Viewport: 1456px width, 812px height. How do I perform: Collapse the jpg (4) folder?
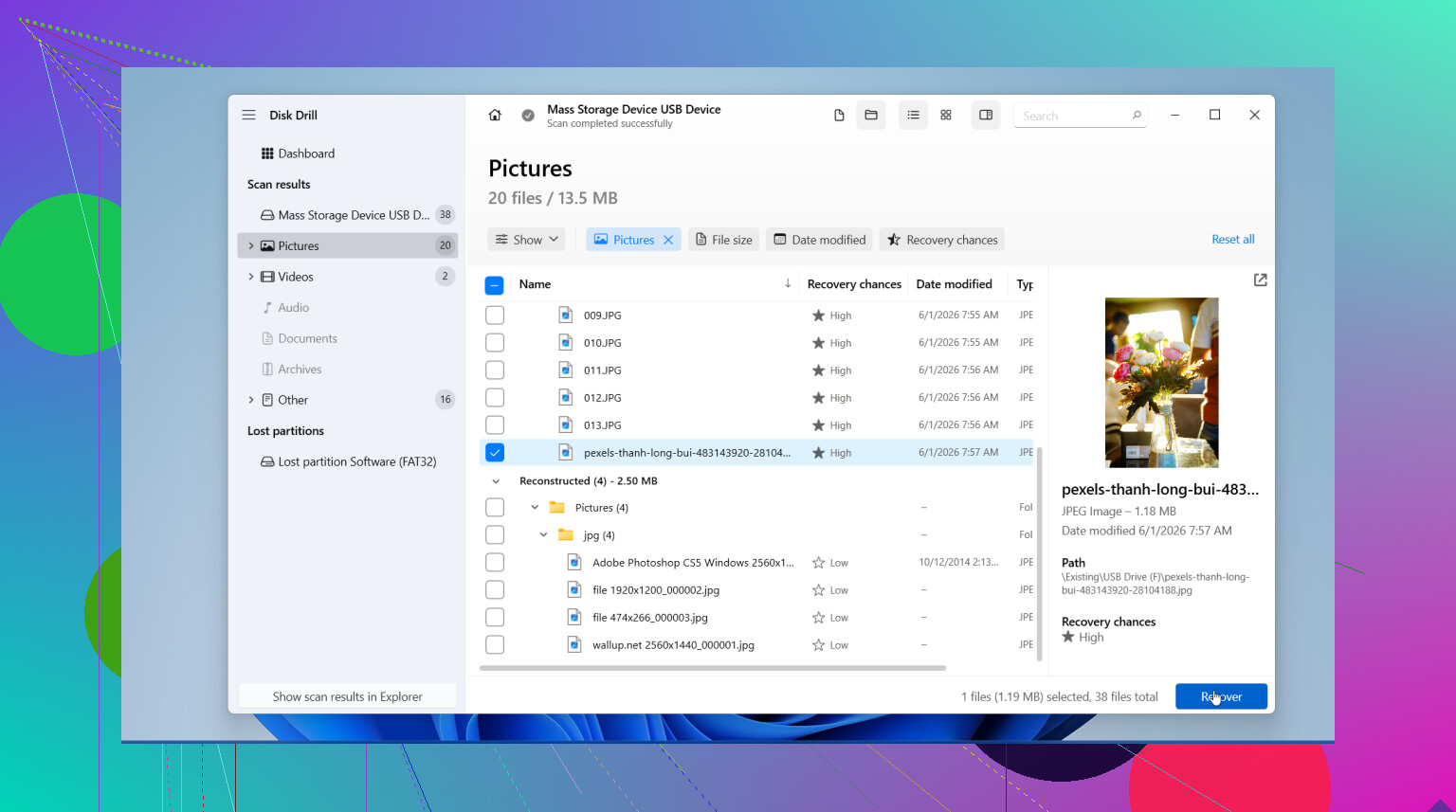pyautogui.click(x=543, y=535)
